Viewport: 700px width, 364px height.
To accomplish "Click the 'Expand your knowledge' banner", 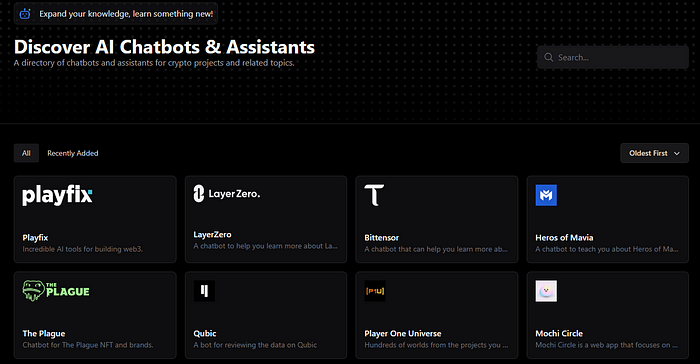I will click(x=116, y=14).
